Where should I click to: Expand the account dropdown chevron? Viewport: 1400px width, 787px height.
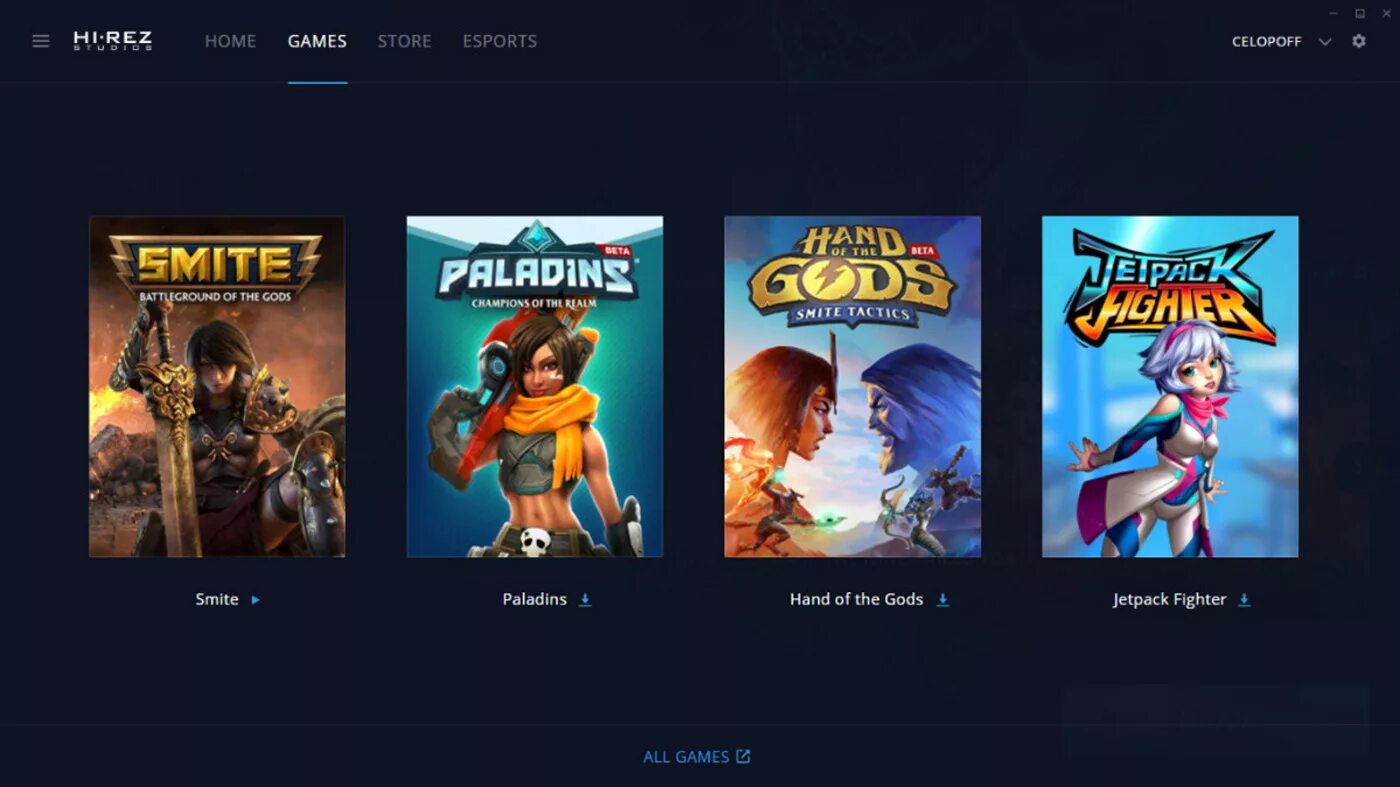point(1325,42)
